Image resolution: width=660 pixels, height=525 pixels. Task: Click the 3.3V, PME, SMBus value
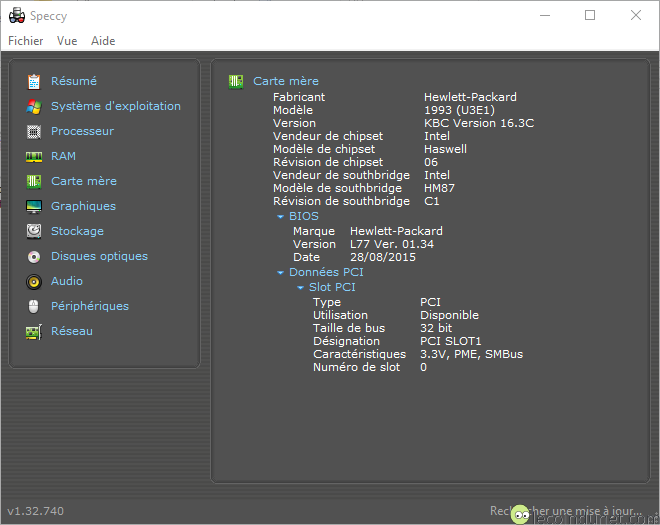(x=471, y=354)
